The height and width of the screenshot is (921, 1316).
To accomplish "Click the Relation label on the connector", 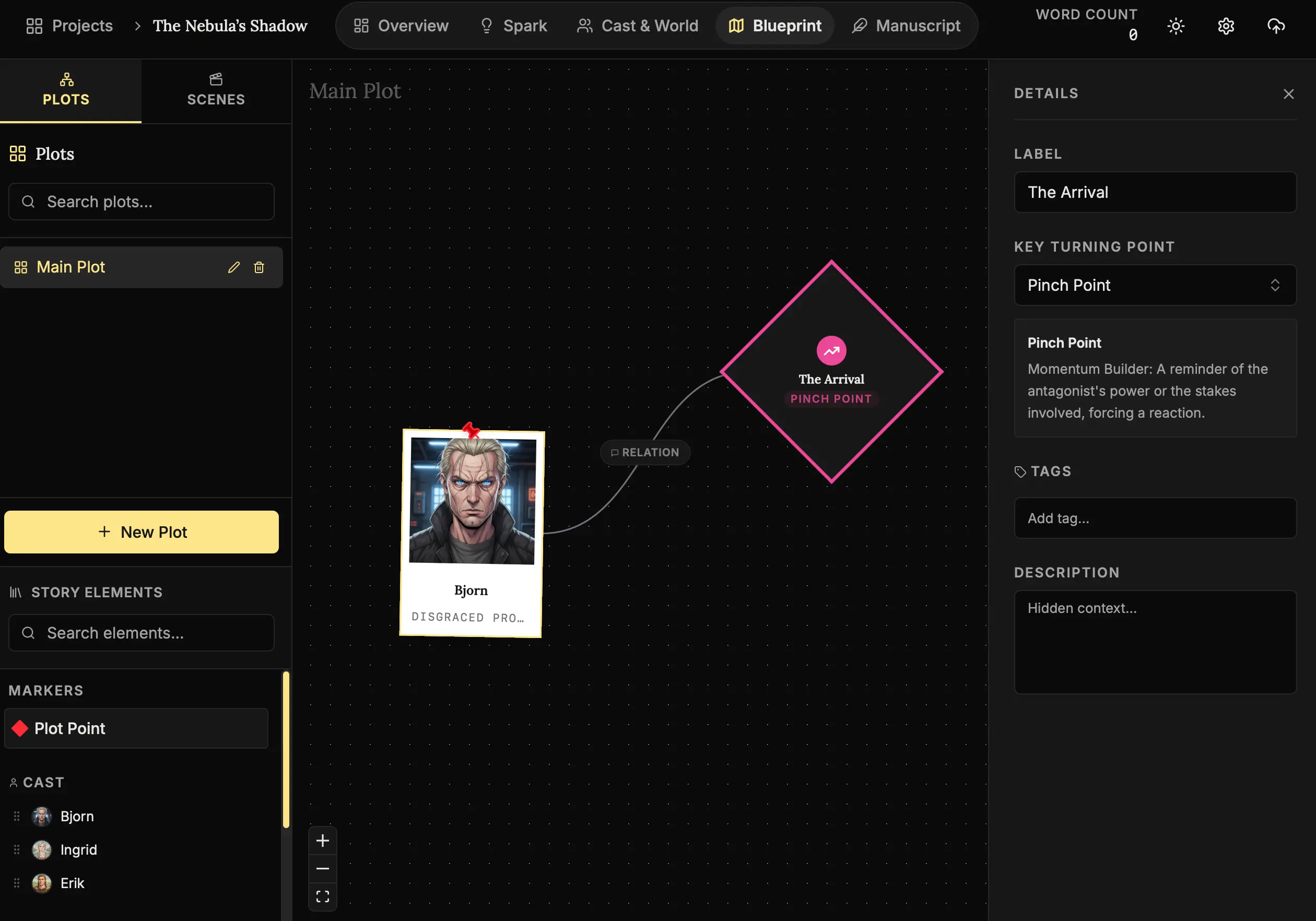I will 645,452.
